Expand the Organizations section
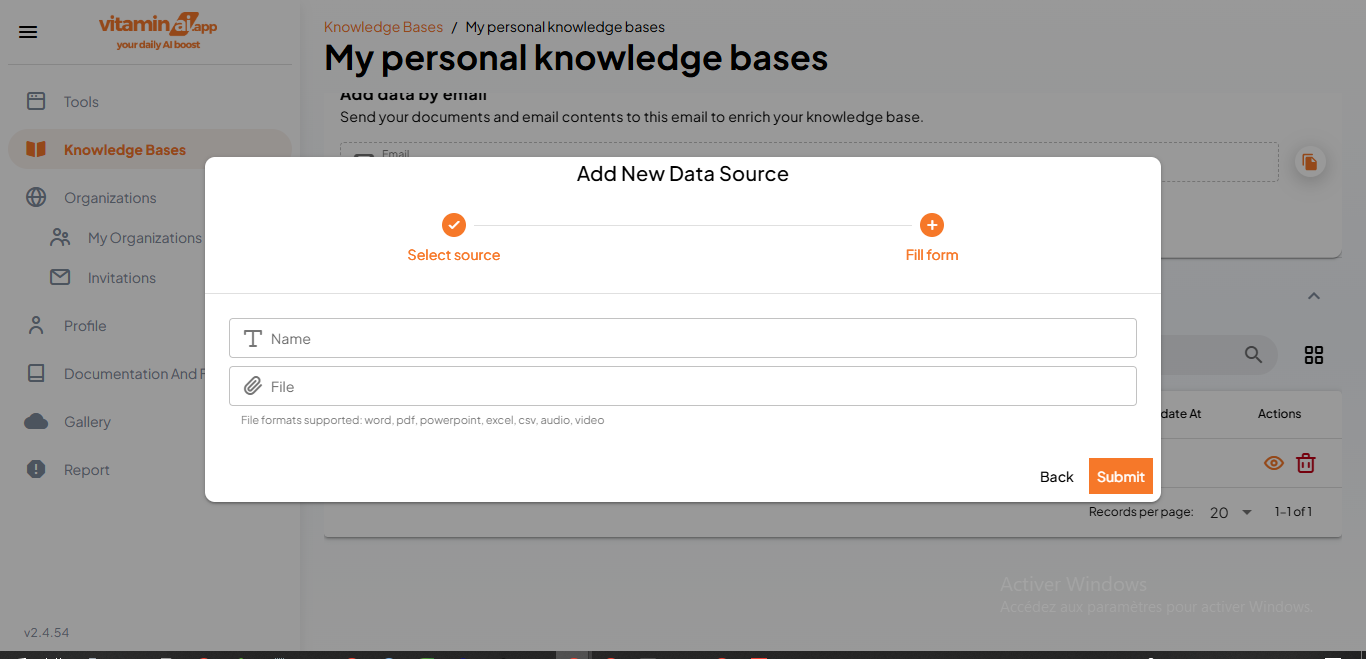Image resolution: width=1366 pixels, height=659 pixels. click(x=109, y=197)
